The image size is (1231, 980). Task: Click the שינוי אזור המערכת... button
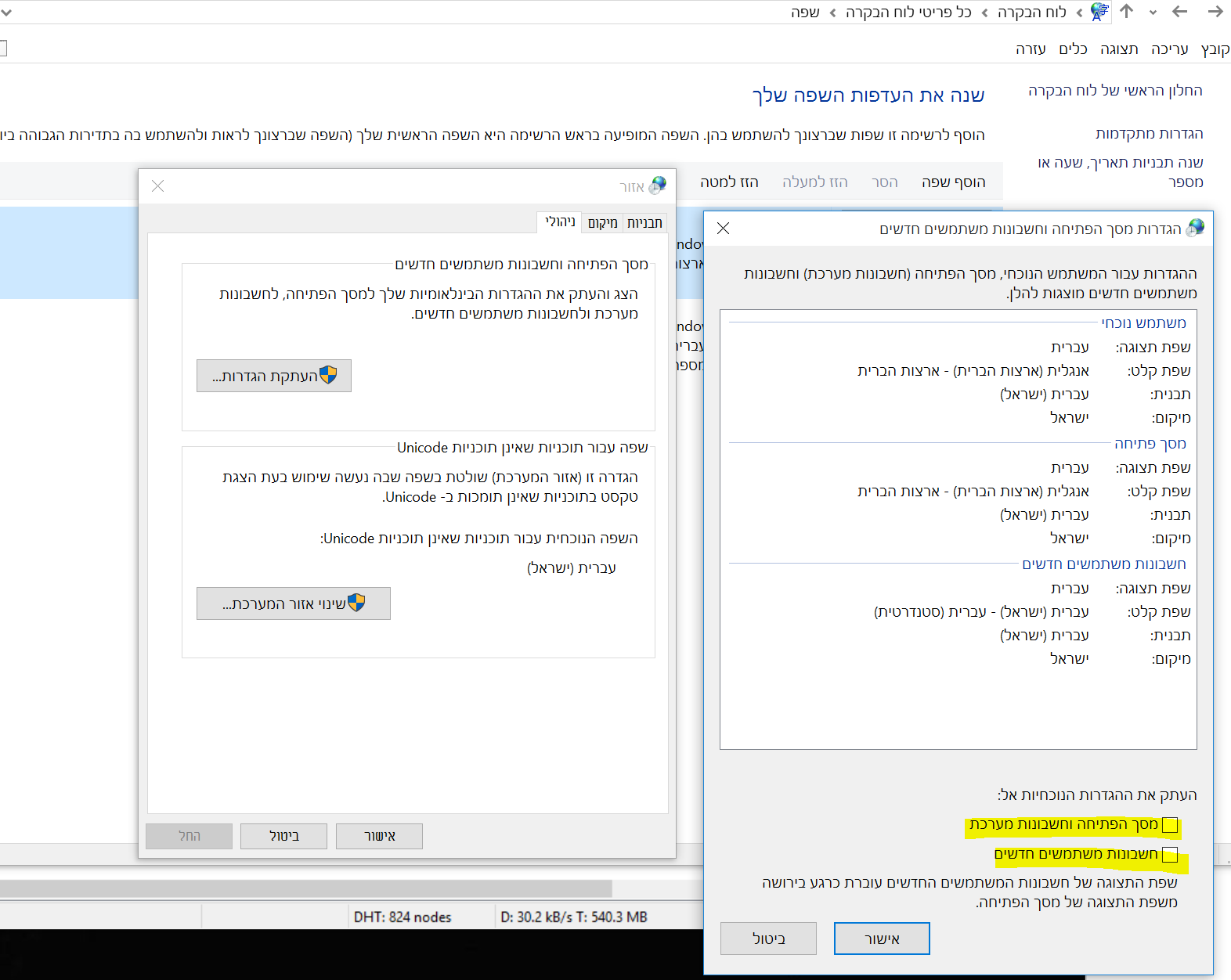[x=294, y=603]
